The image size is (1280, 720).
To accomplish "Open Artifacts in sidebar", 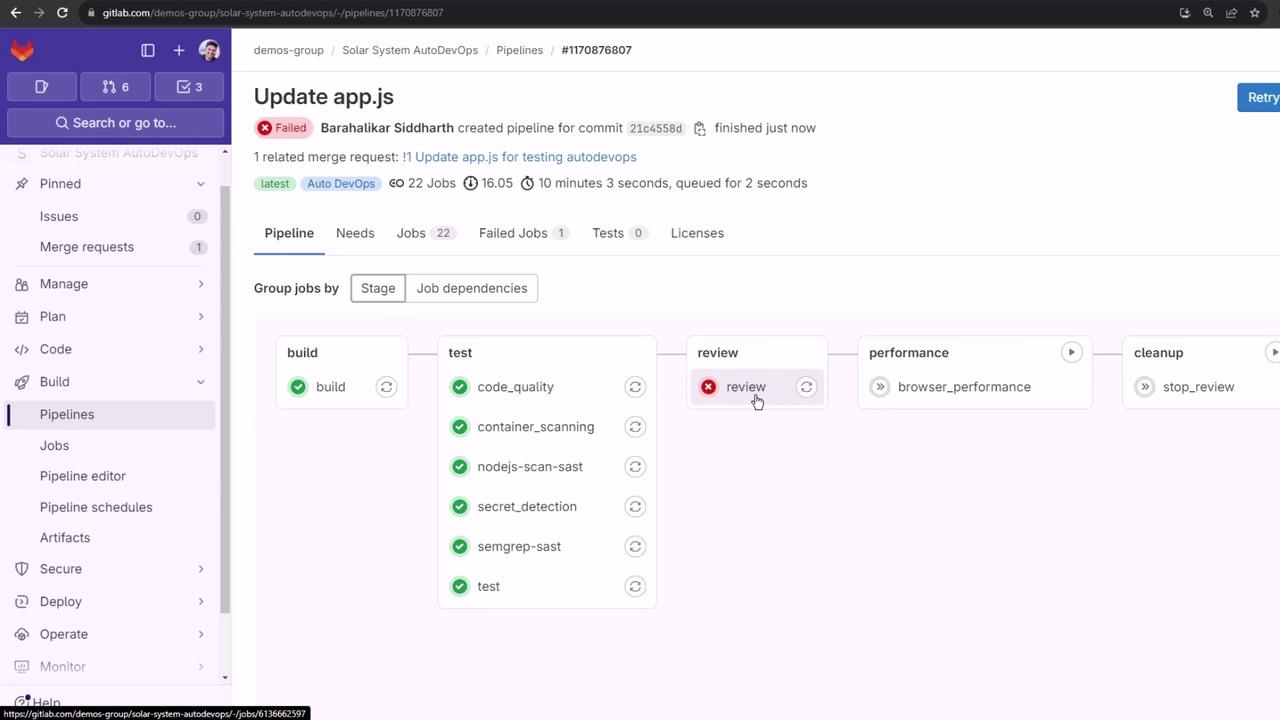I will tap(65, 538).
